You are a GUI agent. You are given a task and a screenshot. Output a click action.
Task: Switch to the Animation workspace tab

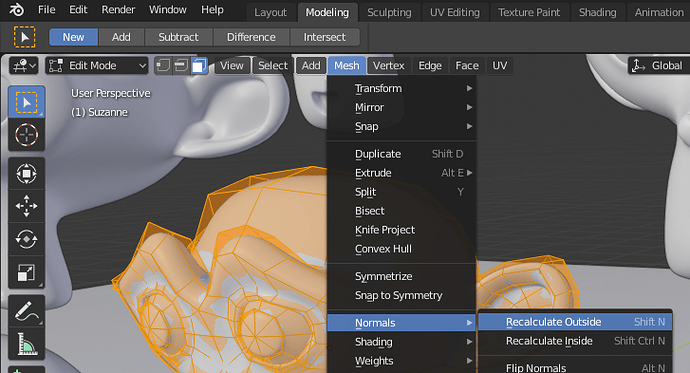pos(659,12)
